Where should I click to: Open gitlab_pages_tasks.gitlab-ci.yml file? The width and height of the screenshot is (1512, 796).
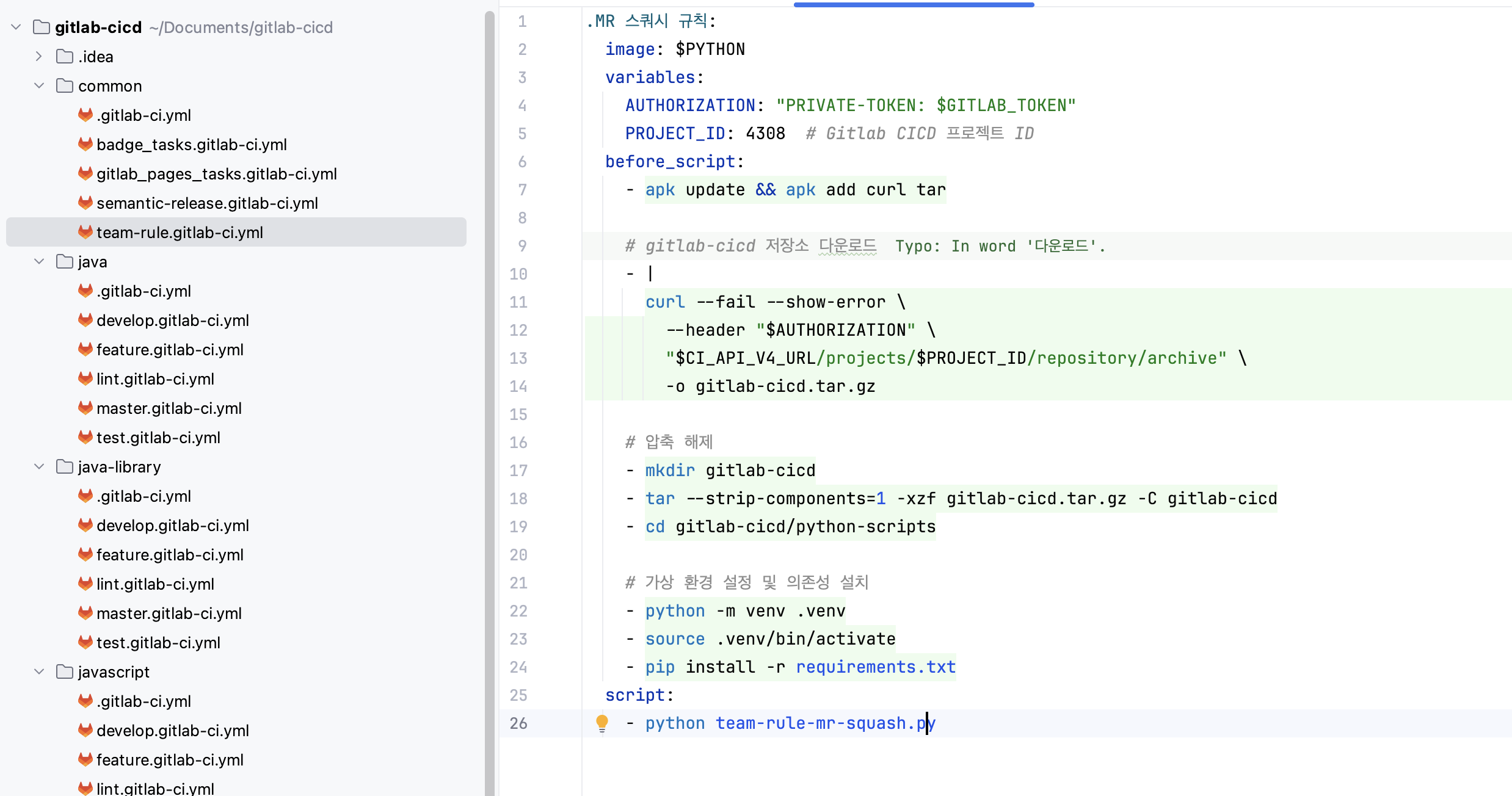[216, 173]
